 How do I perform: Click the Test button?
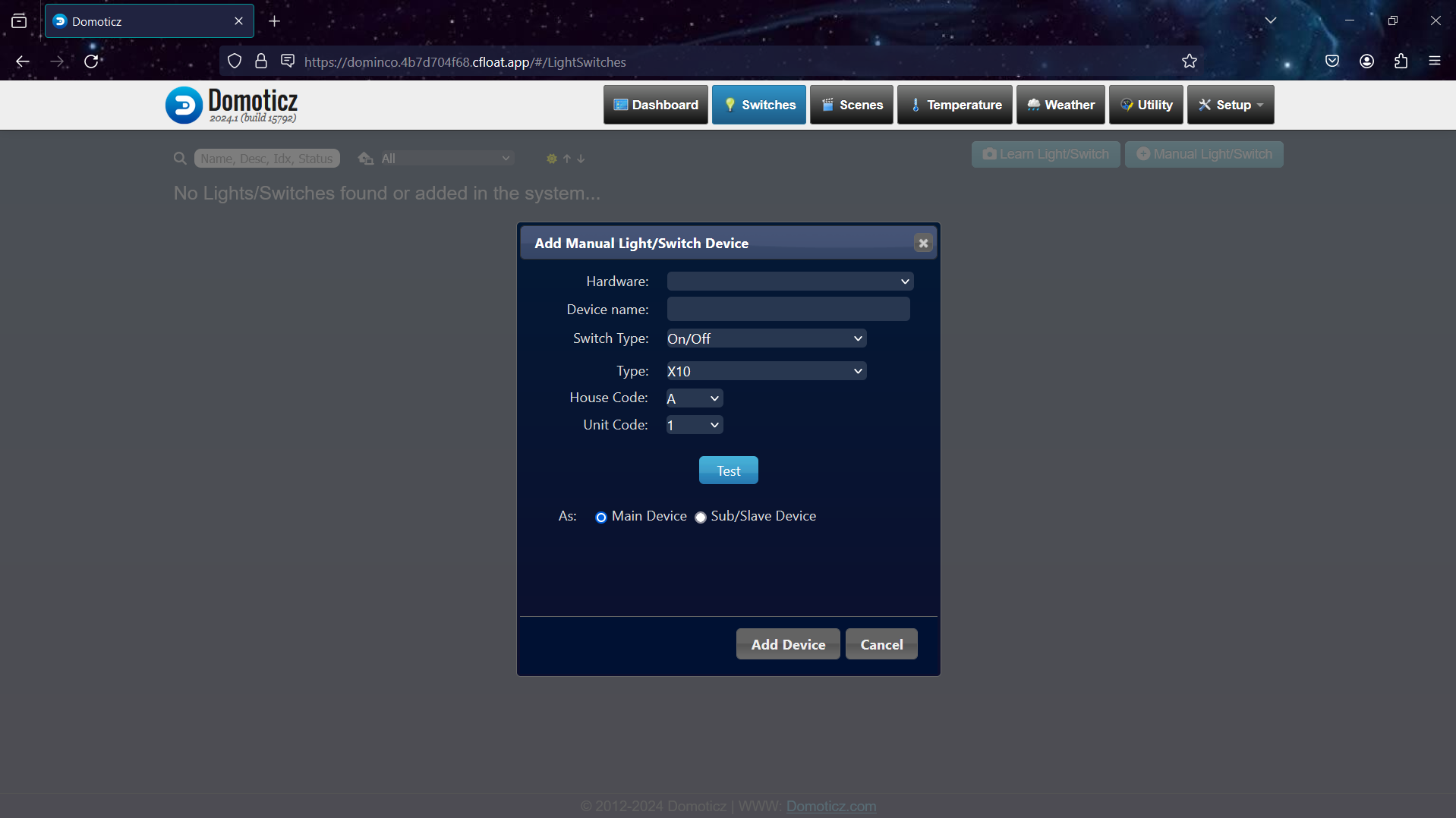tap(729, 470)
